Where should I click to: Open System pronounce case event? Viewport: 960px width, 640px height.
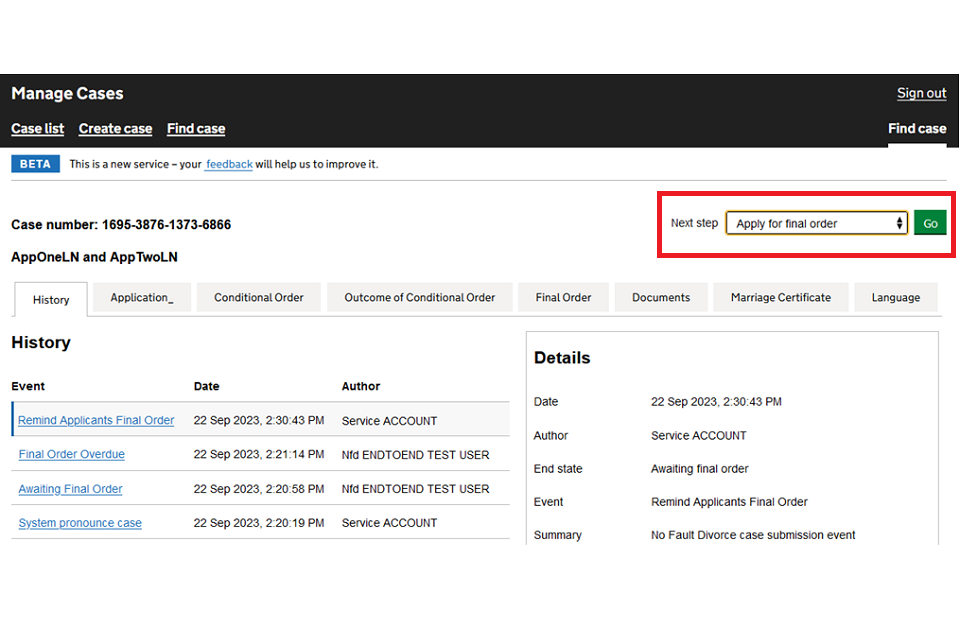pyautogui.click(x=80, y=523)
